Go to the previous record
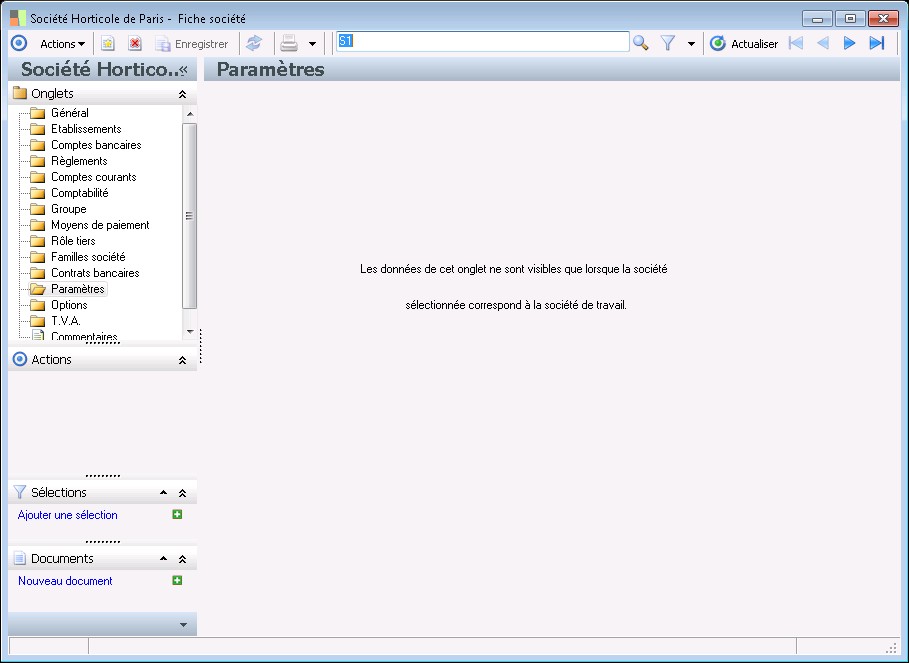The image size is (909, 663). (x=823, y=43)
